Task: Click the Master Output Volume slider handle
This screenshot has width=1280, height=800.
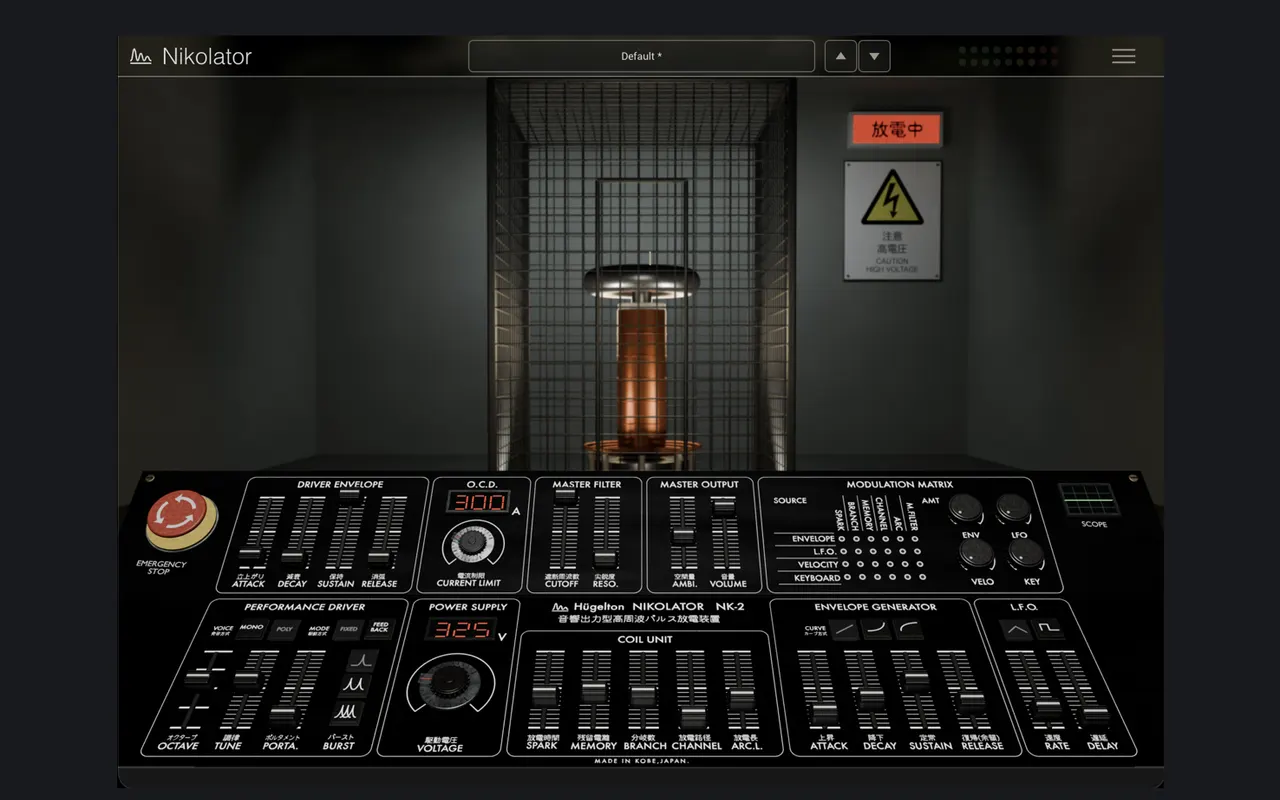Action: pyautogui.click(x=723, y=506)
